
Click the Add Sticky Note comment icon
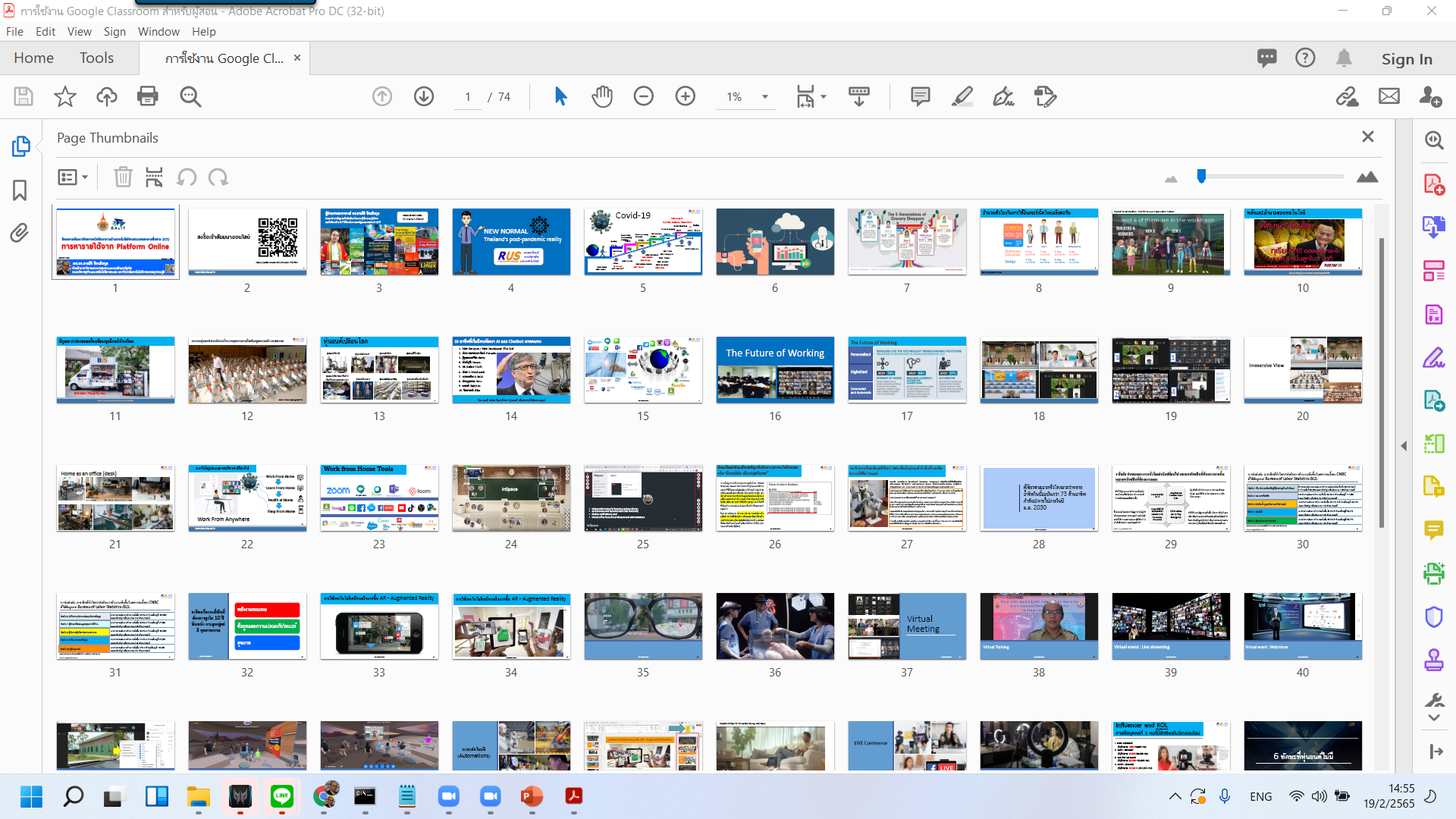pyautogui.click(x=920, y=96)
